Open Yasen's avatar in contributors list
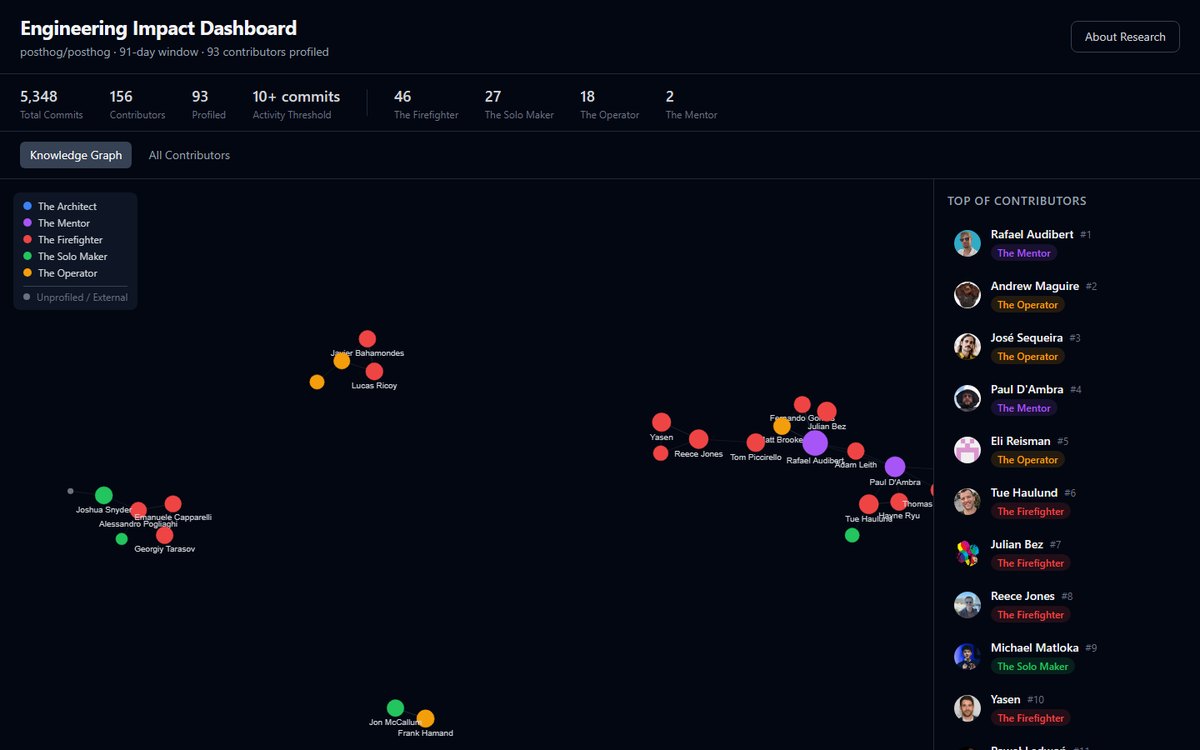 967,708
